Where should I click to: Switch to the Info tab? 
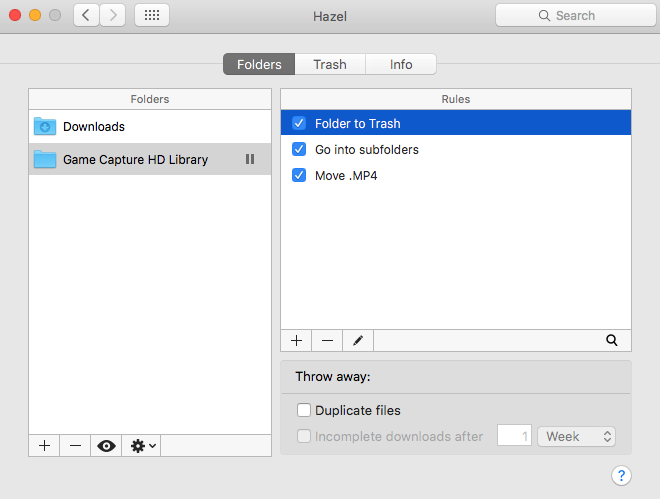[x=401, y=64]
